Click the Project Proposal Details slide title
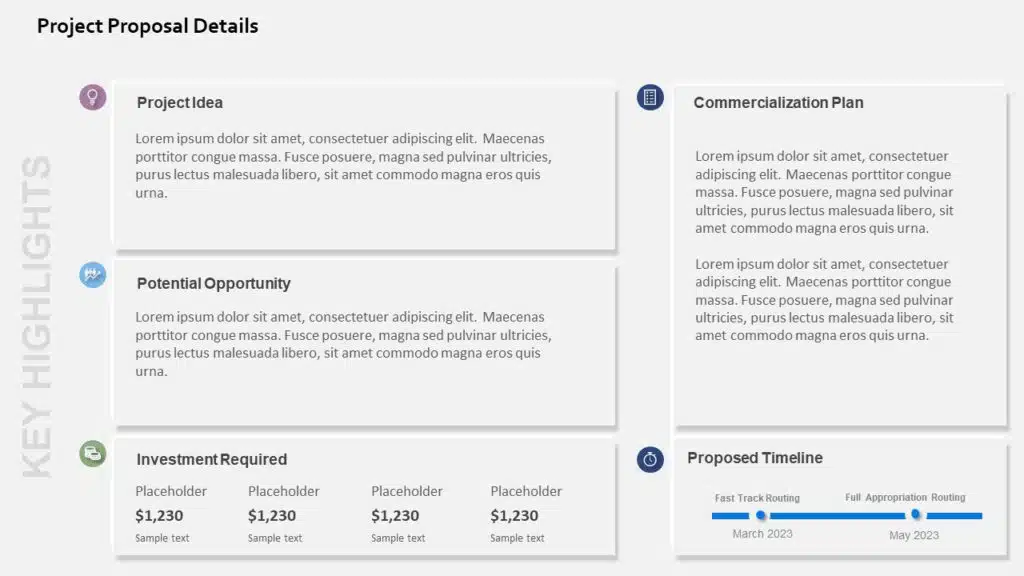The image size is (1024, 576). 147,27
